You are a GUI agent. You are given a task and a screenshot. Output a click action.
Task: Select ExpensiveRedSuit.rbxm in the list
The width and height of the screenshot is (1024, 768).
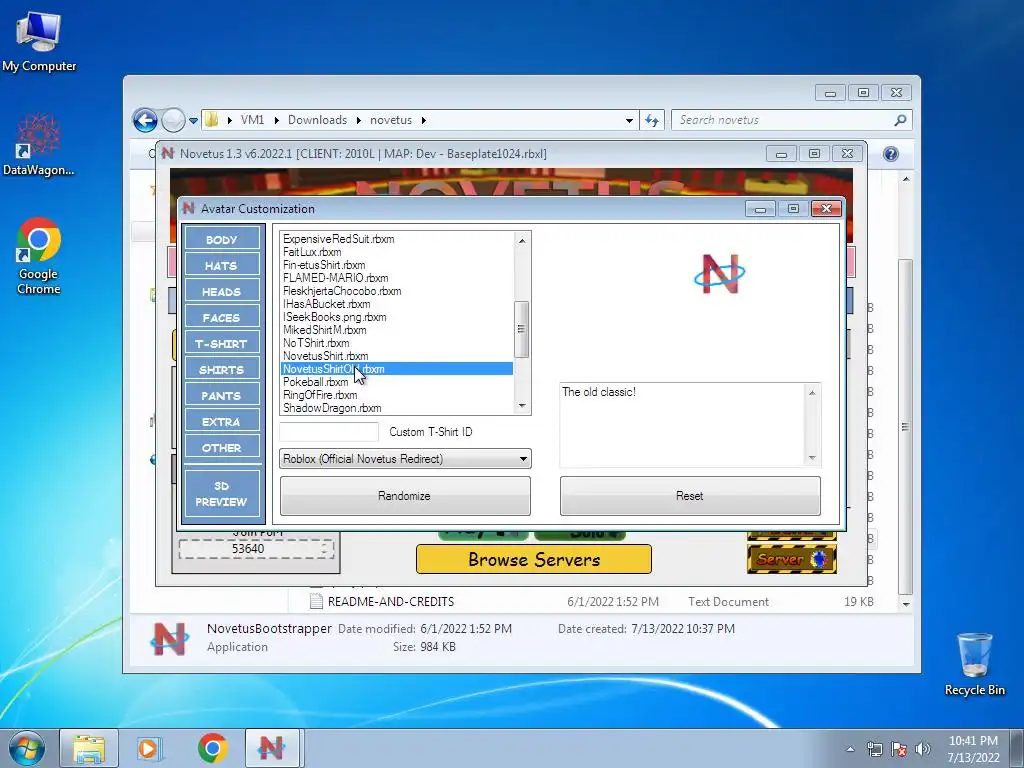coord(396,239)
